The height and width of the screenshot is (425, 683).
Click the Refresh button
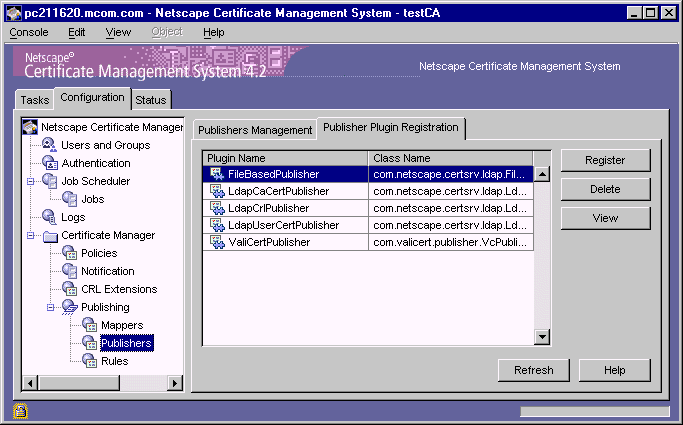(534, 370)
